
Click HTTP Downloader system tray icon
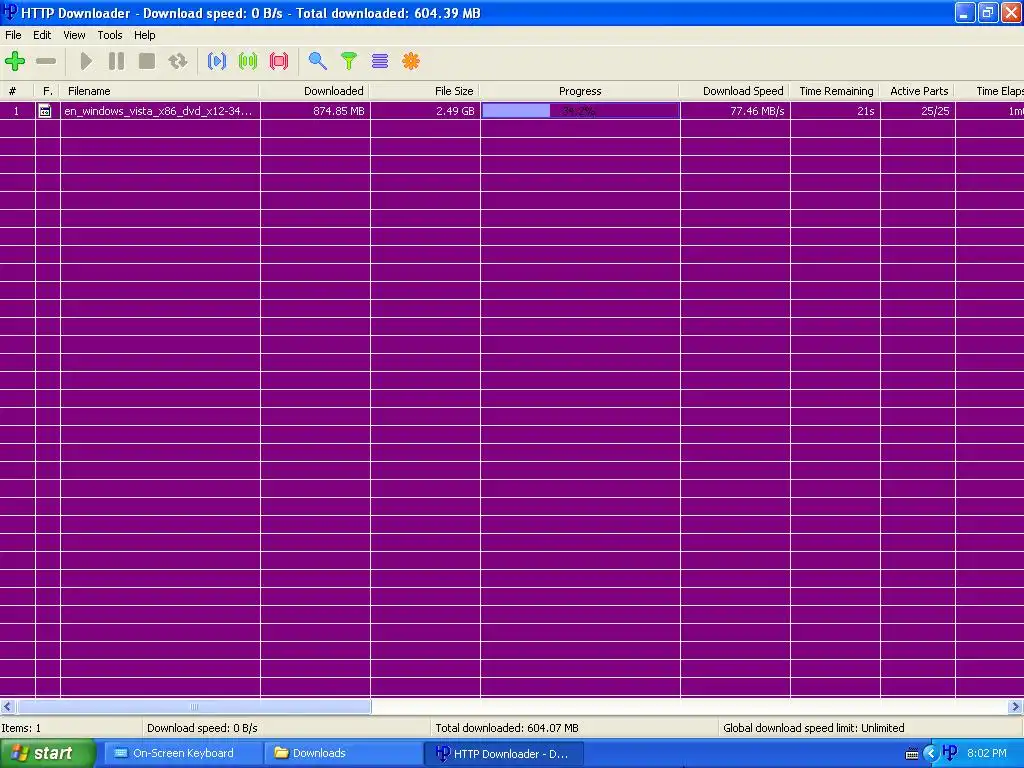pyautogui.click(x=950, y=754)
